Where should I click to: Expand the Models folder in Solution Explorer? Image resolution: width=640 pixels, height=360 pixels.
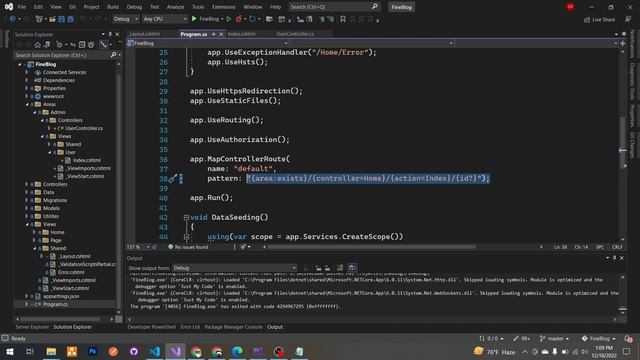pos(27,208)
